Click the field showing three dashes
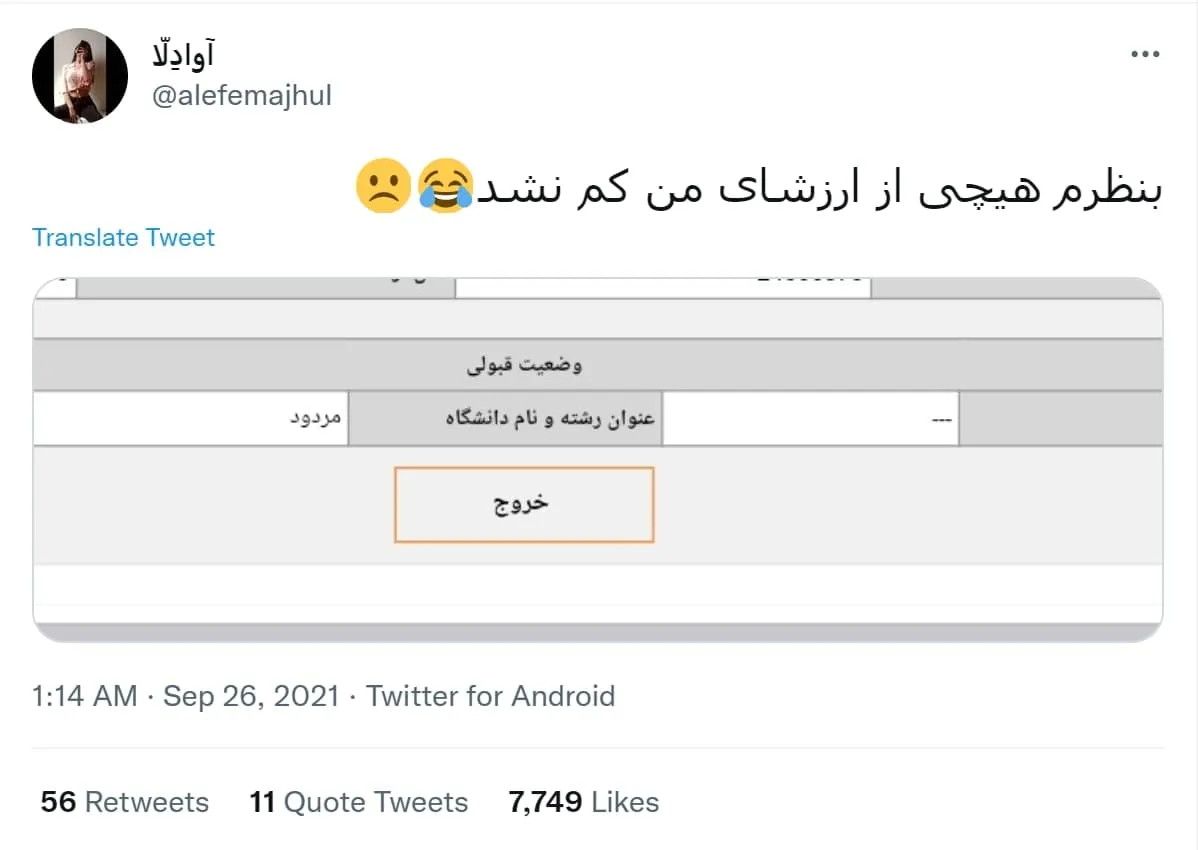Screen dimensions: 1198x850 coord(810,419)
